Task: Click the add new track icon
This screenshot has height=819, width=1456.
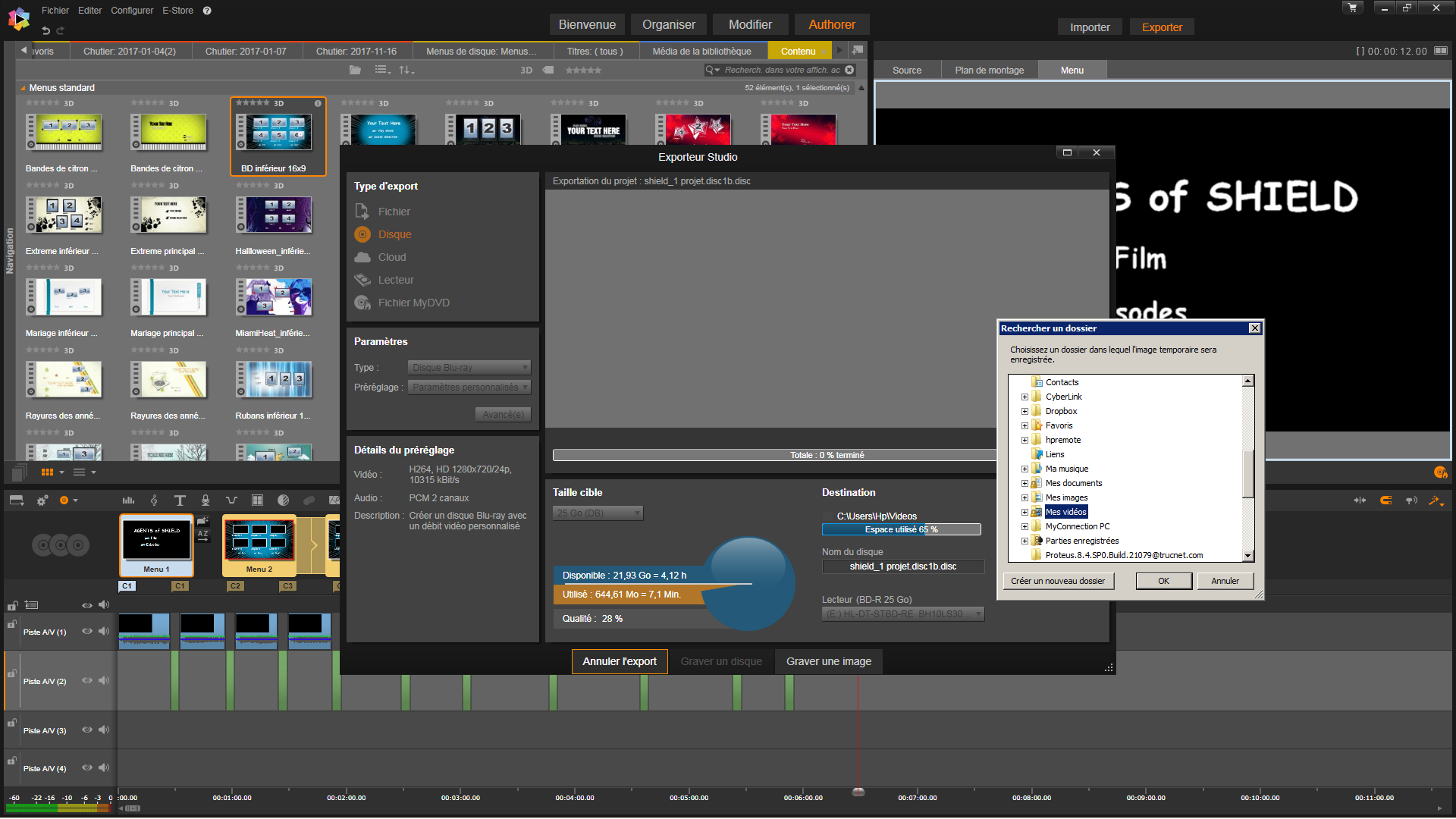Action: point(31,604)
